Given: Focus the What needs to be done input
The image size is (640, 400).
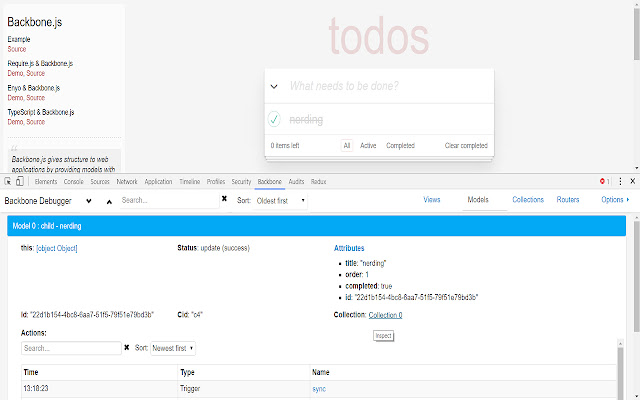Looking at the screenshot, I should (388, 86).
